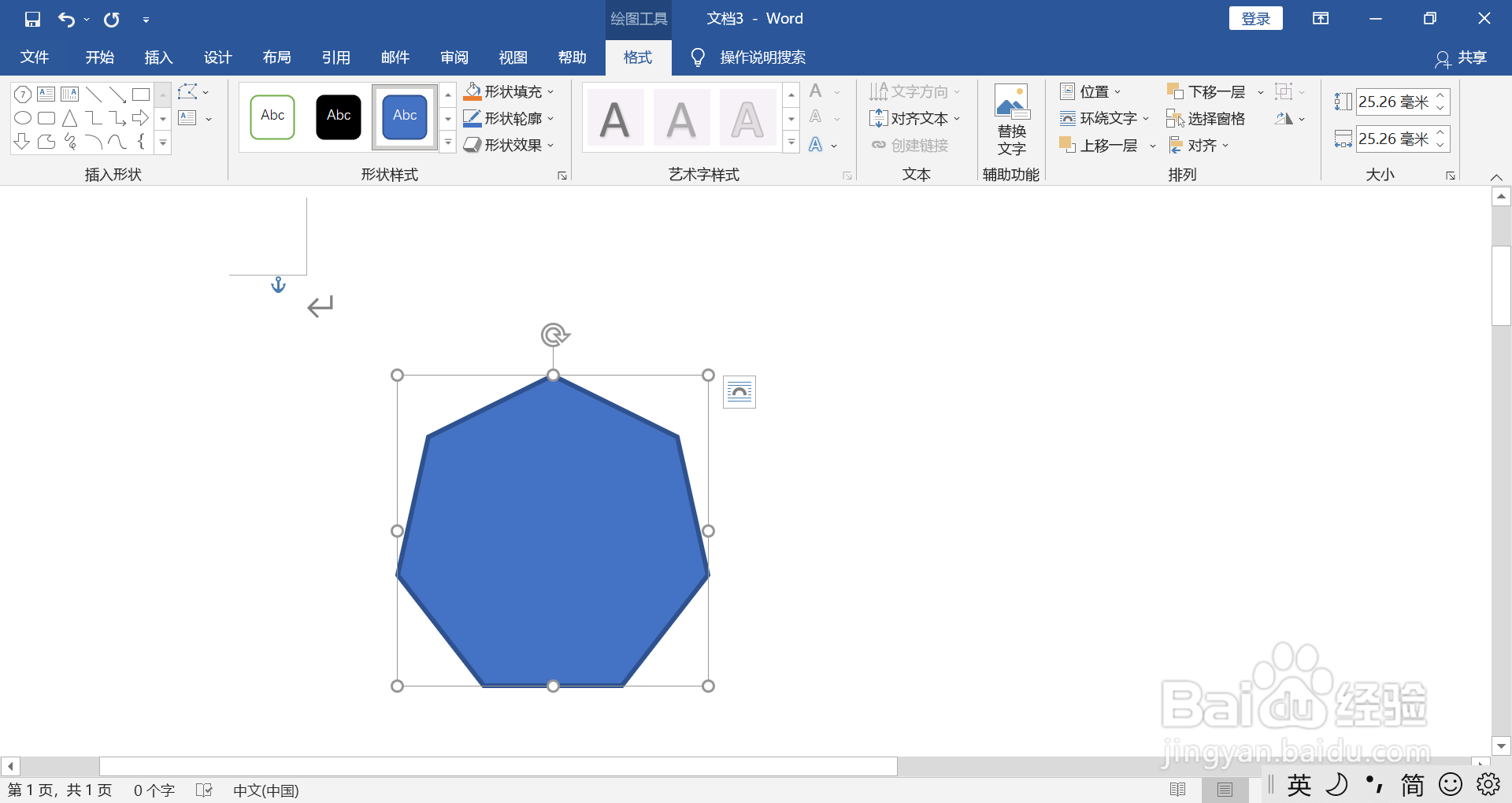1512x803 pixels.
Task: Click the Alt Text (替换文字) icon
Action: click(x=1011, y=120)
